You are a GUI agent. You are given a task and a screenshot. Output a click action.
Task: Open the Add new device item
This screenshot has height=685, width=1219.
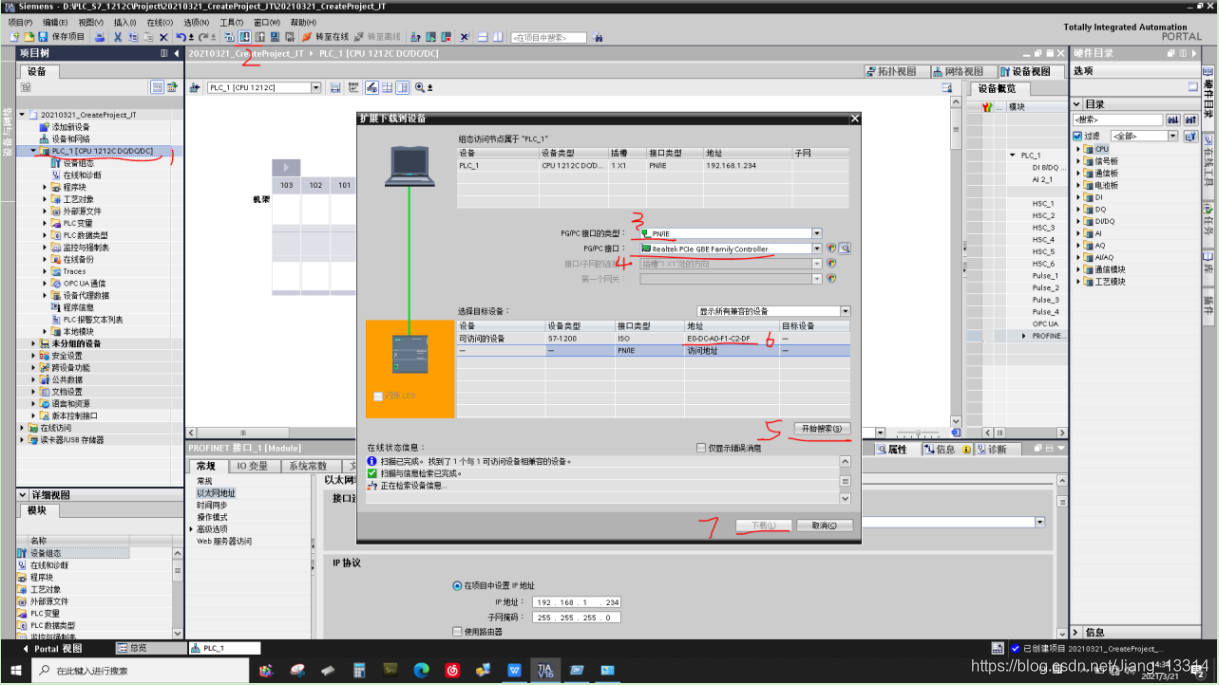coord(70,127)
